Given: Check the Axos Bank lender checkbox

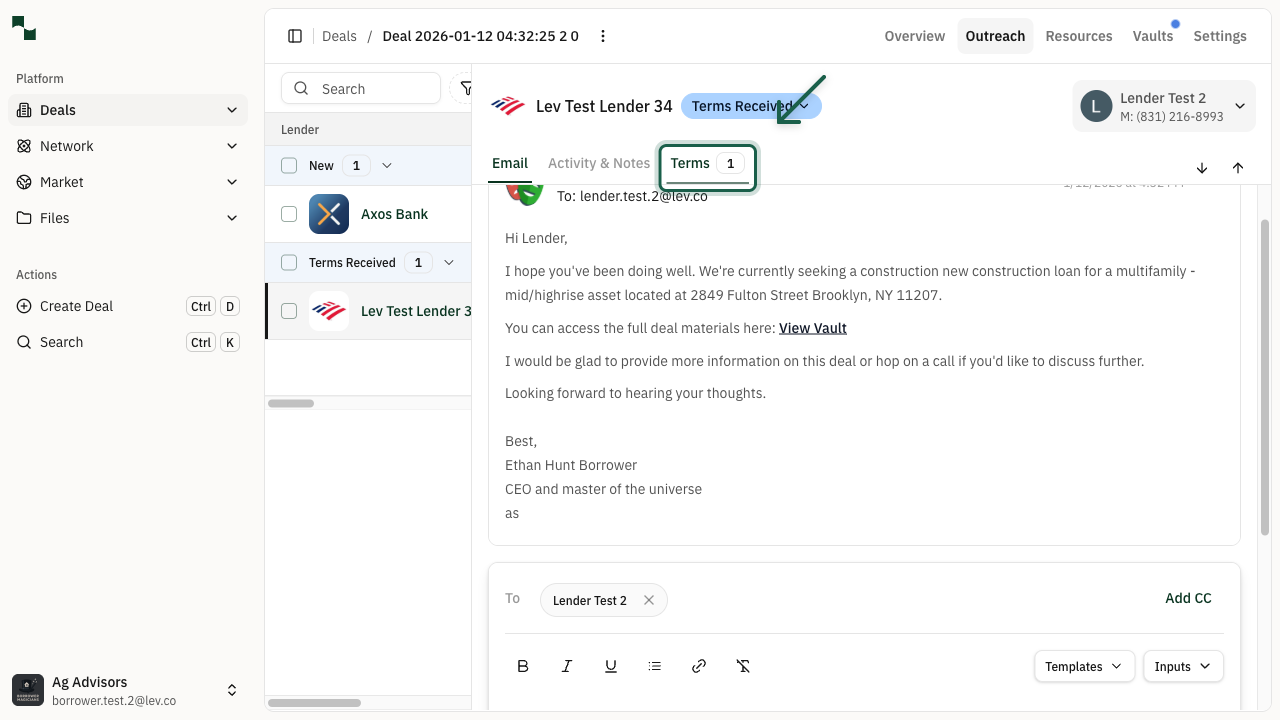Looking at the screenshot, I should (x=289, y=214).
